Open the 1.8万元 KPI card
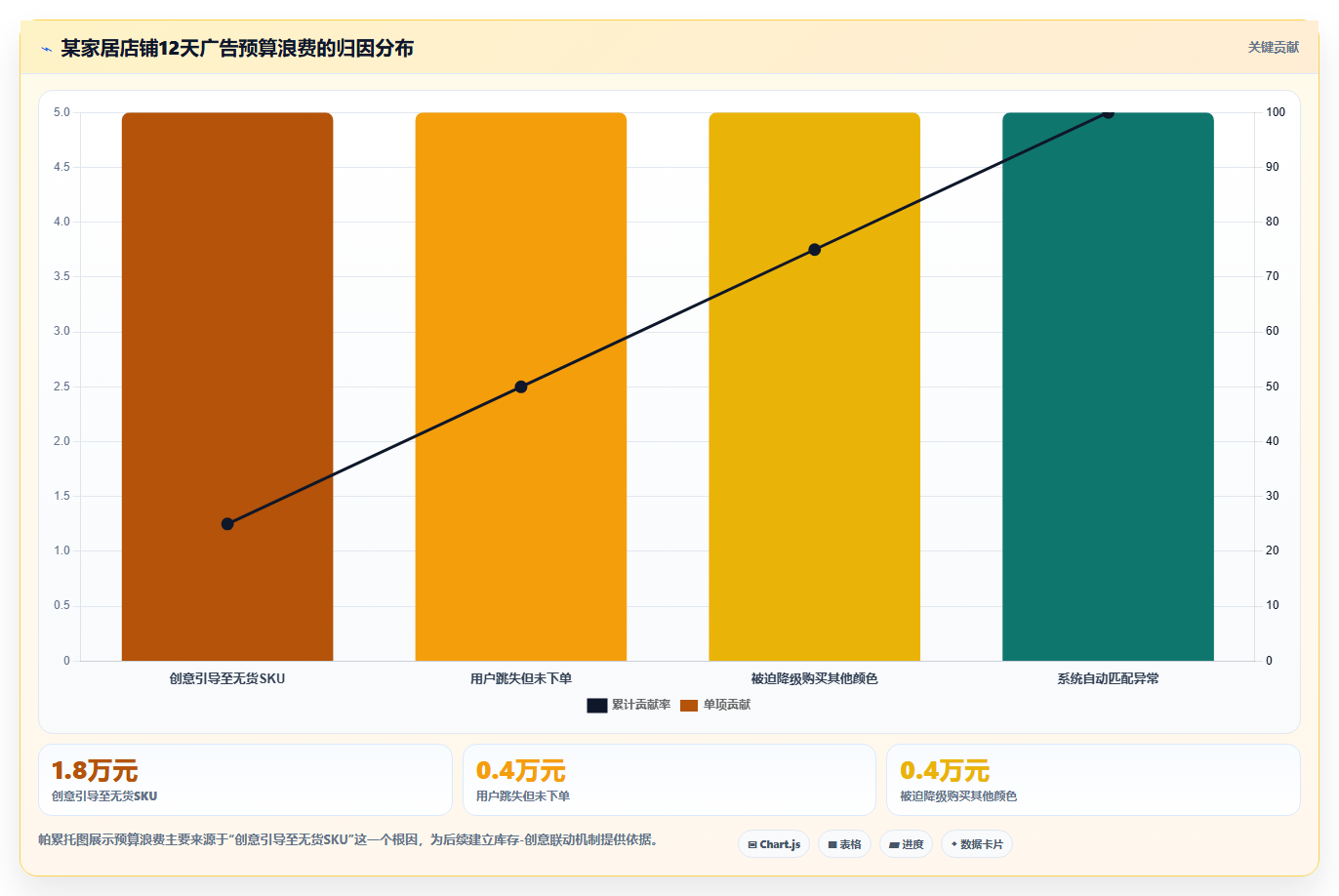This screenshot has width=1339, height=896. coord(245,780)
